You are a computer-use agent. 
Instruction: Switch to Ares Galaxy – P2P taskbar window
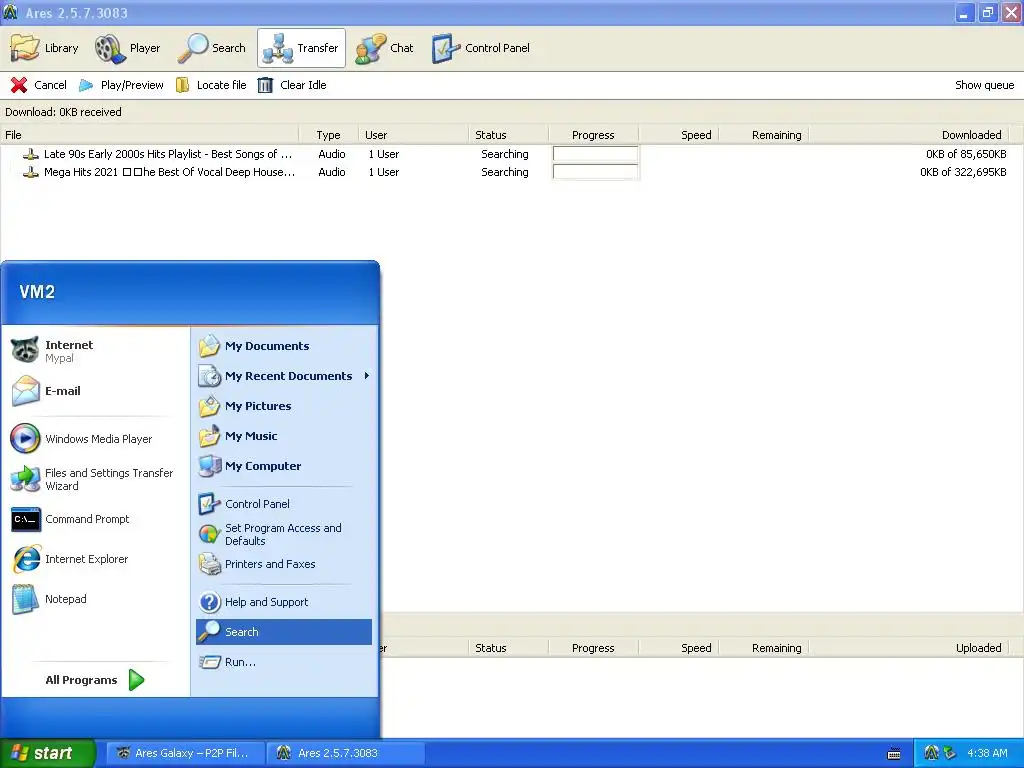click(x=185, y=753)
